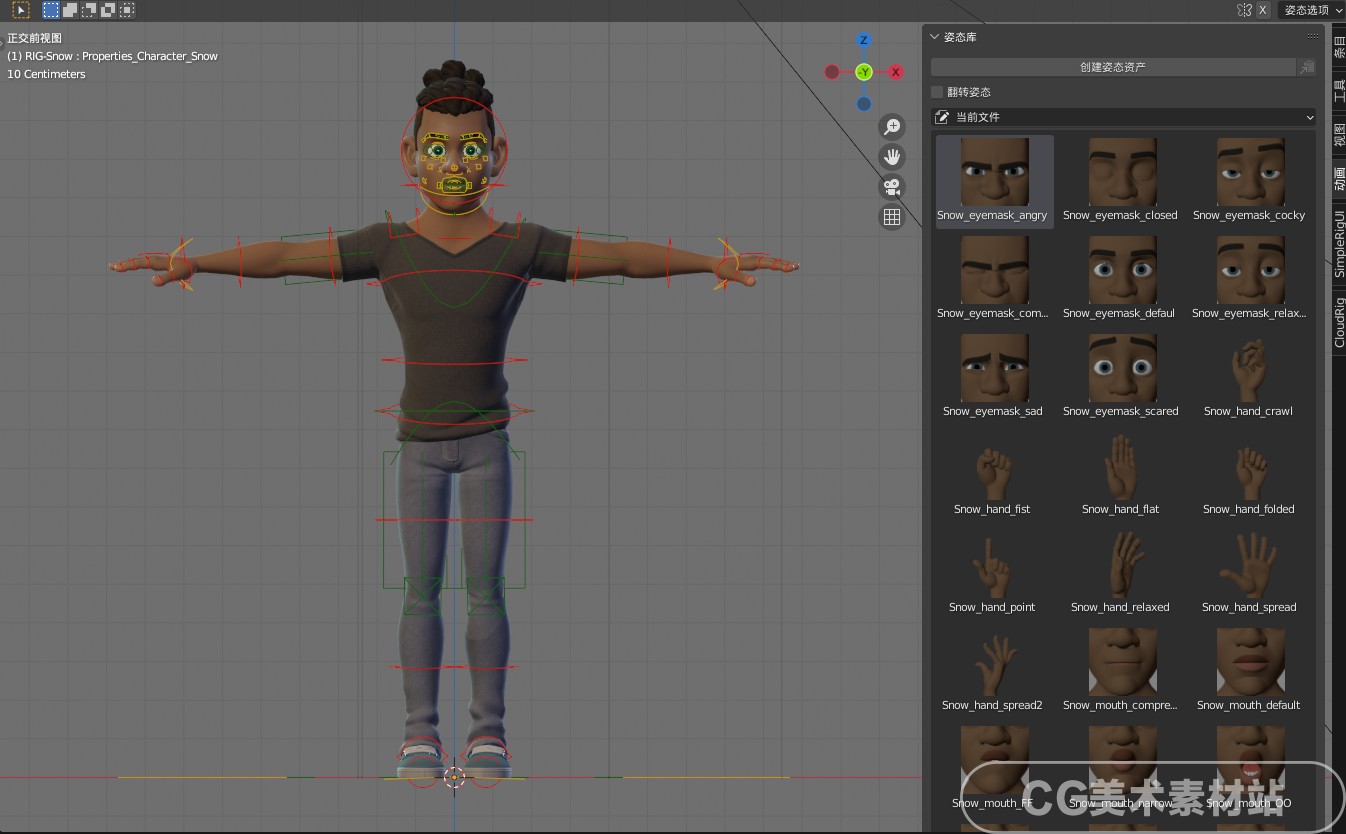Open the CloudRig sidebar tab

(x=1340, y=313)
